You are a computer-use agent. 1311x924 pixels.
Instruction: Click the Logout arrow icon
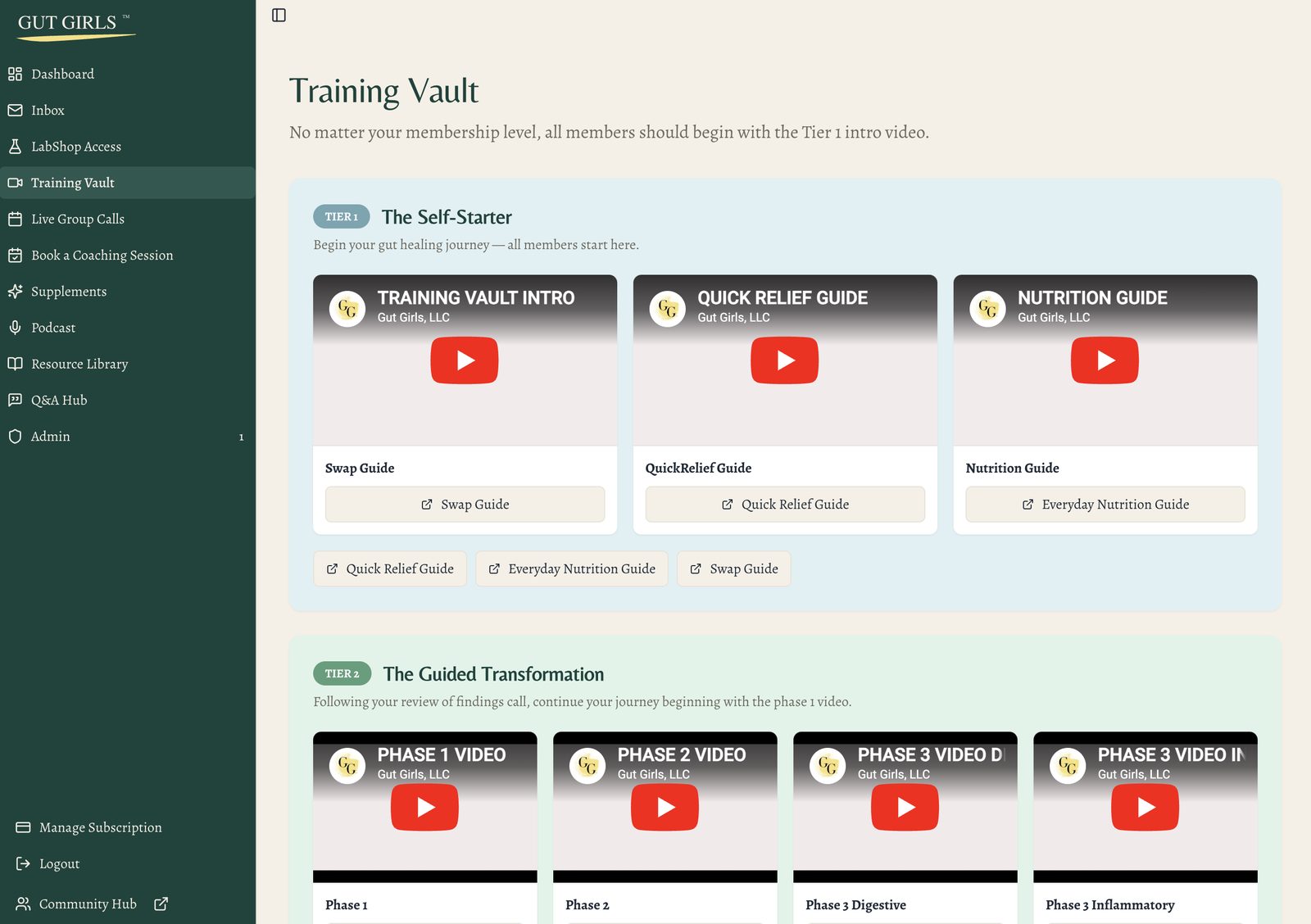click(x=23, y=863)
